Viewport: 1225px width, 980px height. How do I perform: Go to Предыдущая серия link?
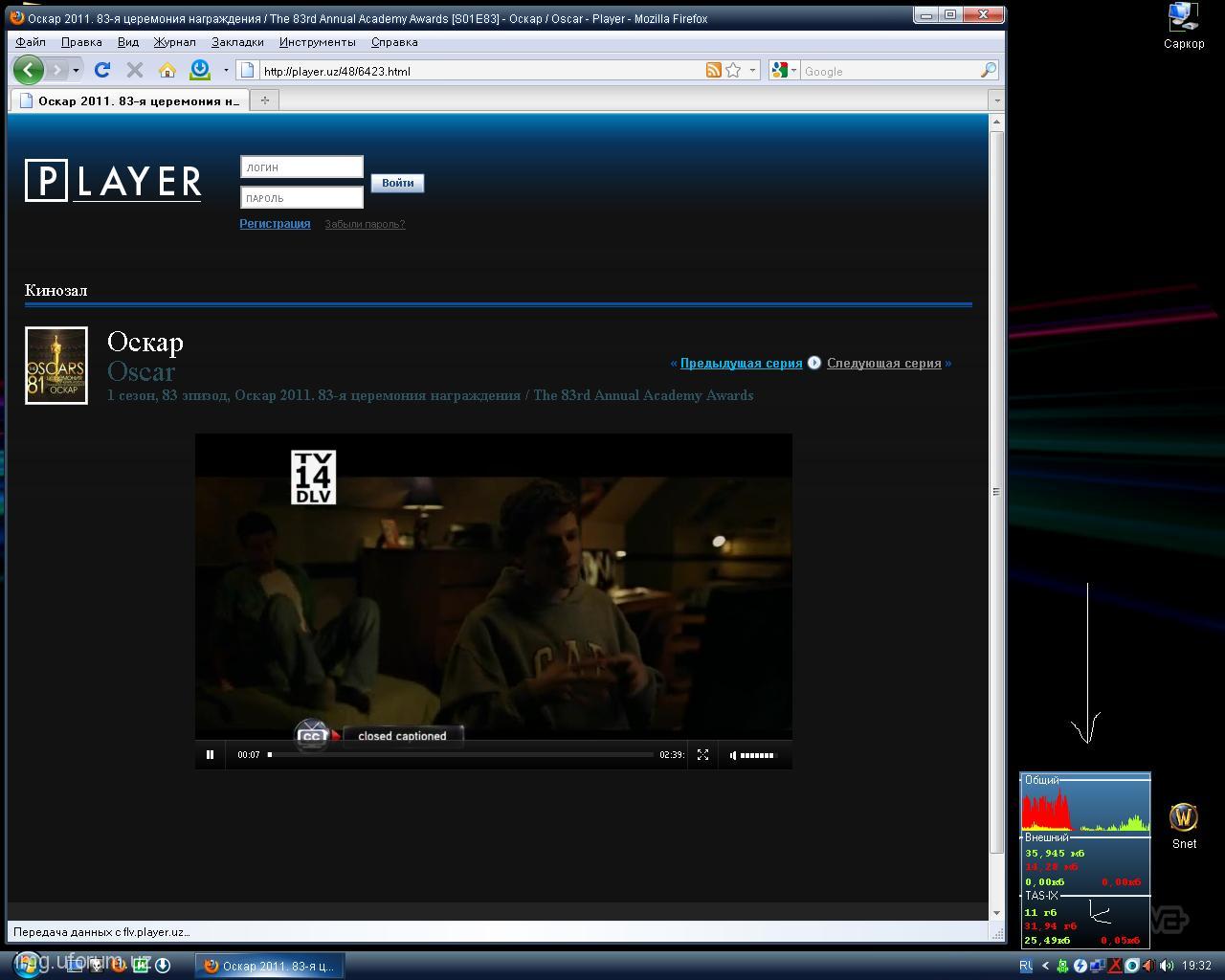741,363
